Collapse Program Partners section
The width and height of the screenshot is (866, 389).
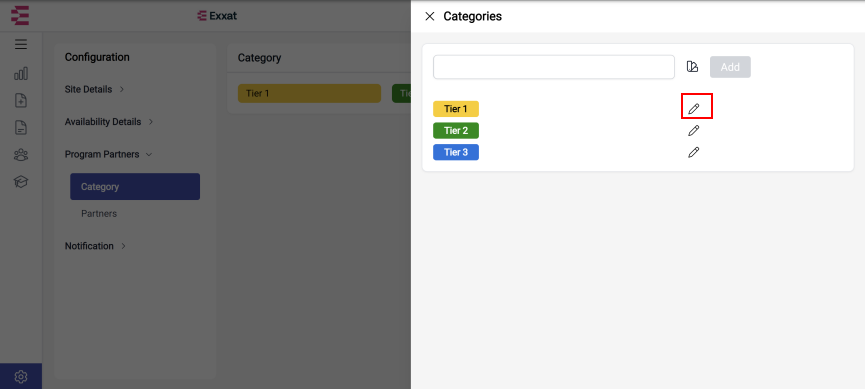click(x=108, y=154)
